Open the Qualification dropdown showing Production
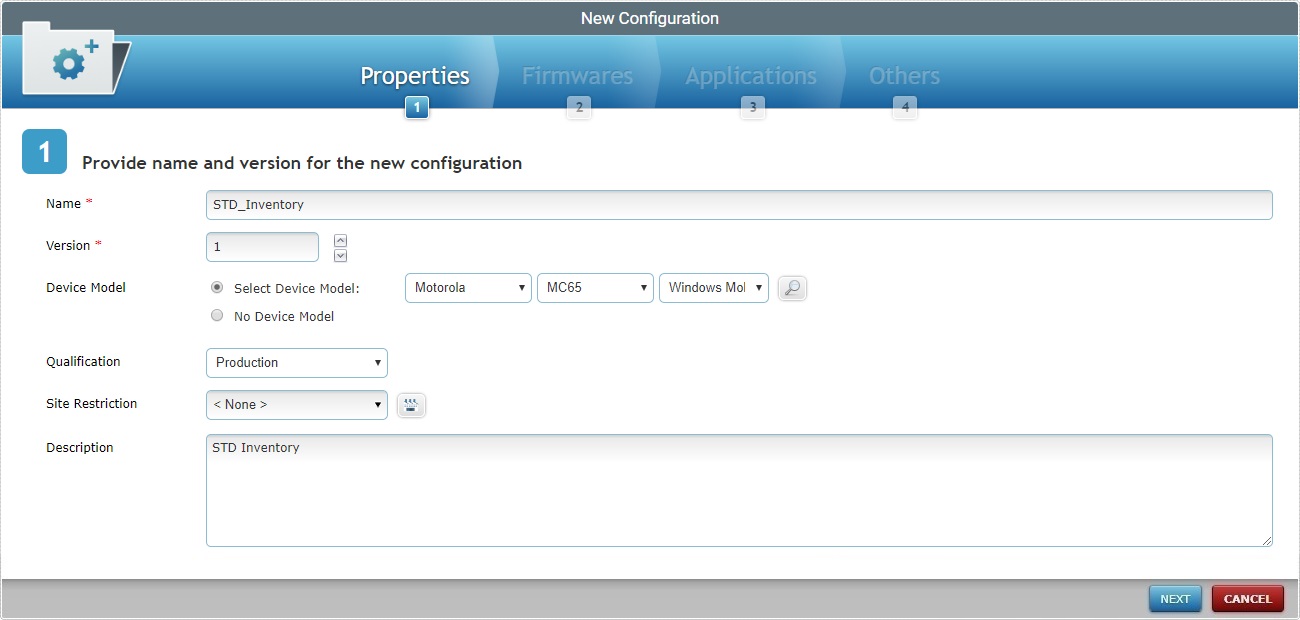The image size is (1300, 620). click(296, 362)
